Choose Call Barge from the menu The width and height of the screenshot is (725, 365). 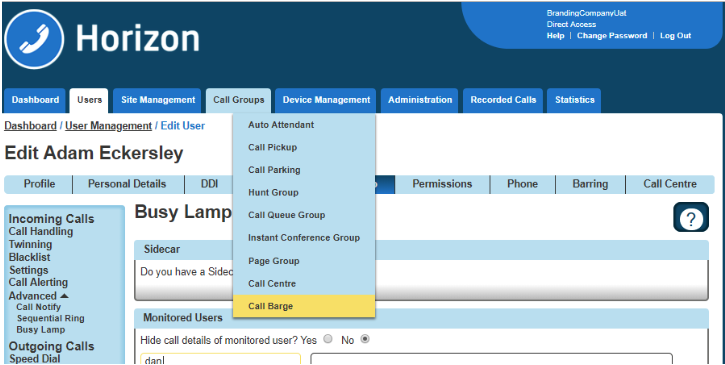pyautogui.click(x=304, y=306)
